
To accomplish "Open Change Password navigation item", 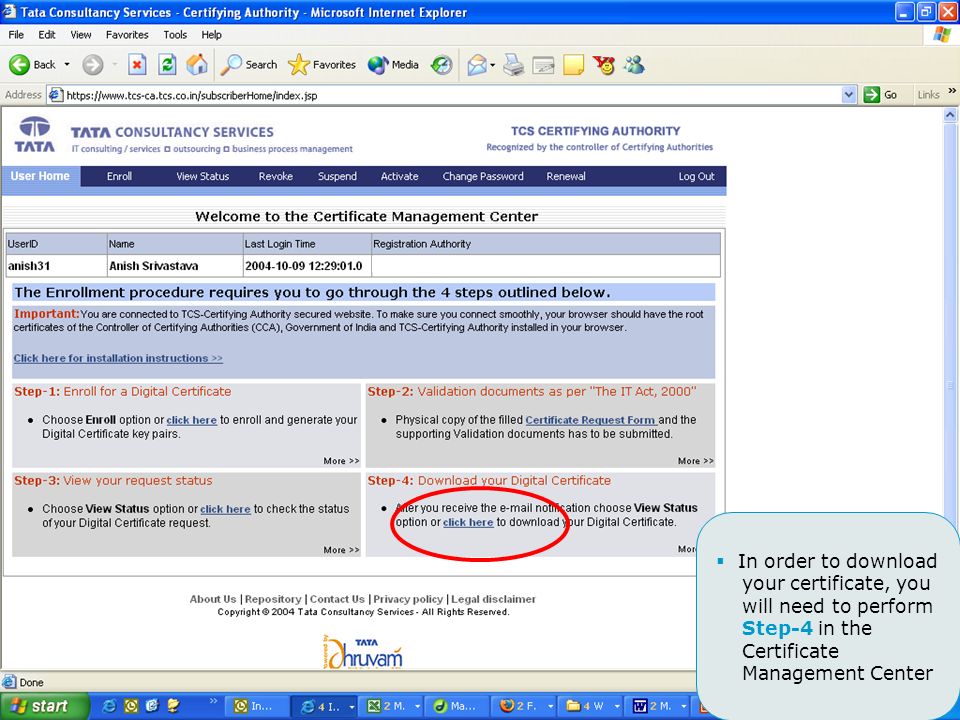I will point(483,176).
